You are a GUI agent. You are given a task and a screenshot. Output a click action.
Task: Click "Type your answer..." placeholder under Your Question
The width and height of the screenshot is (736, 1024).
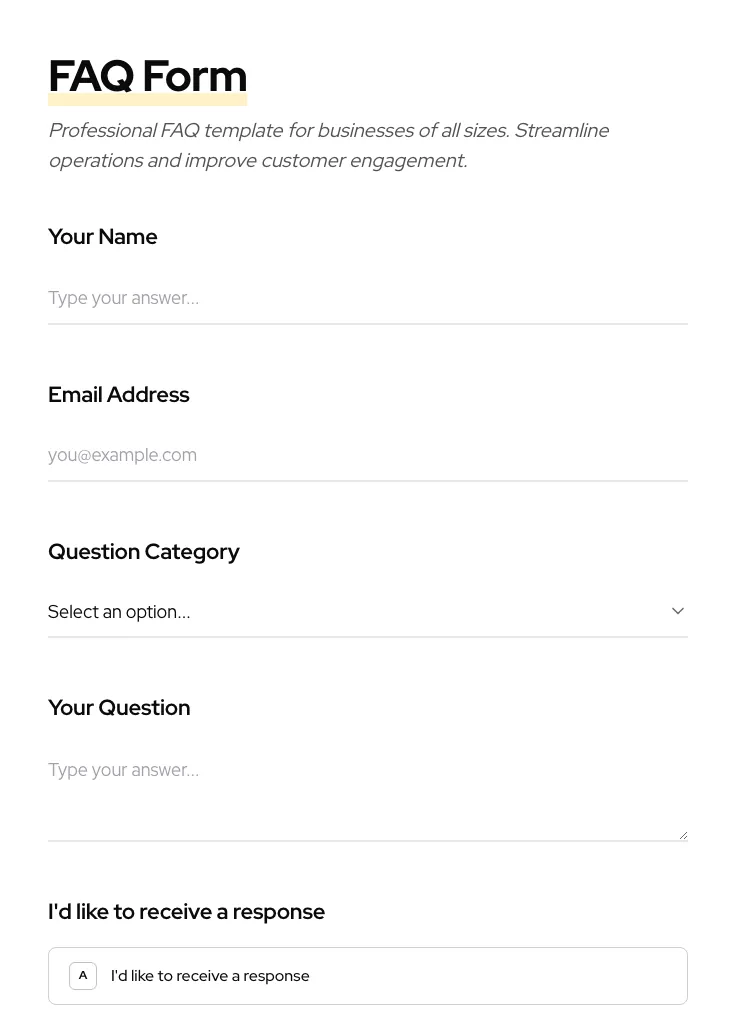pyautogui.click(x=123, y=770)
